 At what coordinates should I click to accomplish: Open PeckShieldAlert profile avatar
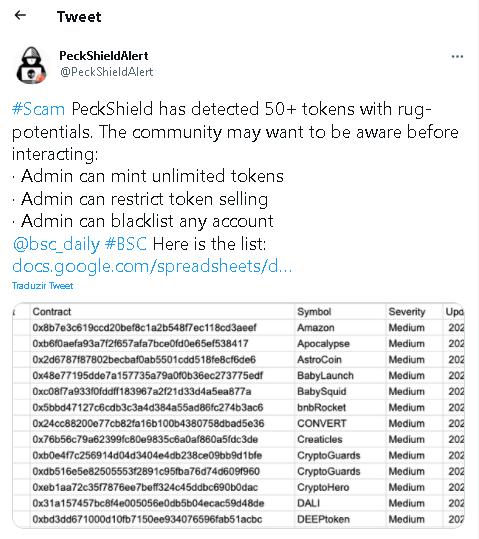coord(31,65)
